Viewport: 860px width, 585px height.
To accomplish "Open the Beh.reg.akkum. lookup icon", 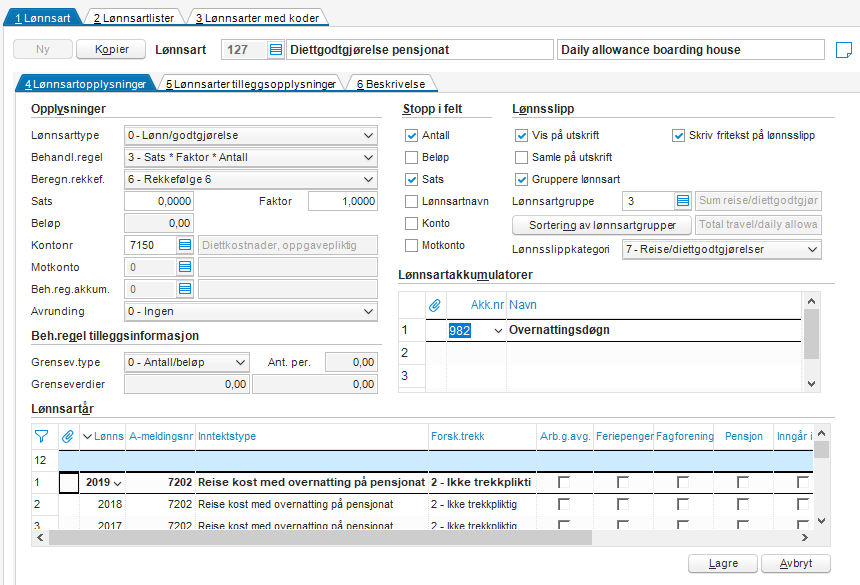I will (x=185, y=289).
